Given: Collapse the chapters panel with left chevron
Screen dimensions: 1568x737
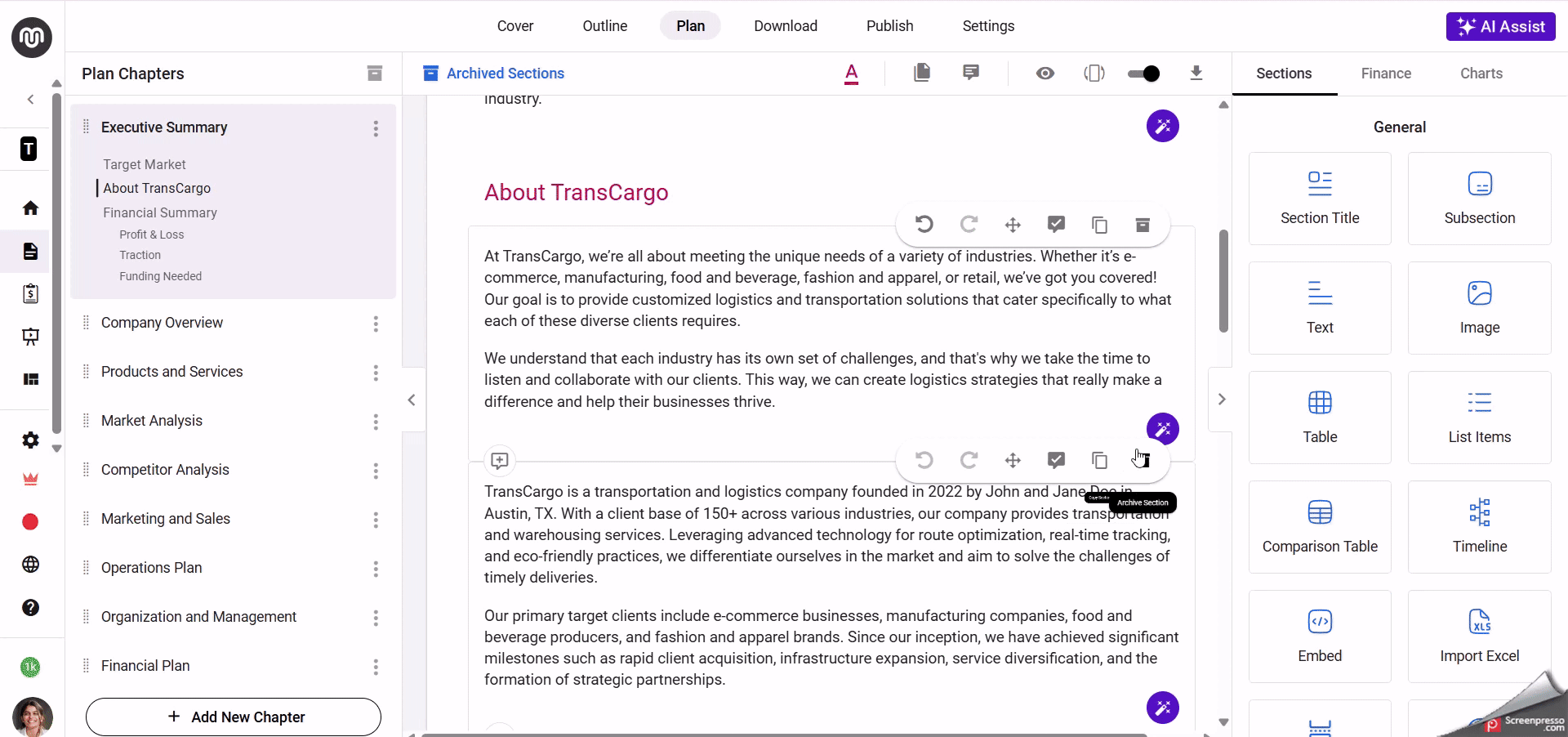Looking at the screenshot, I should (412, 400).
